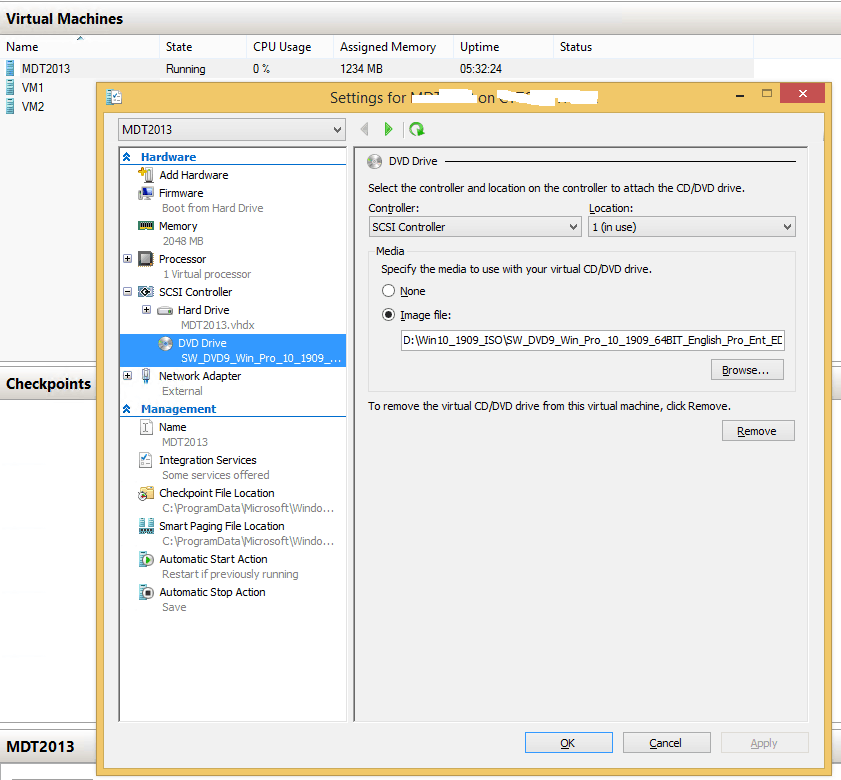Expand the Hard Drive node
The width and height of the screenshot is (841, 780).
(x=146, y=310)
